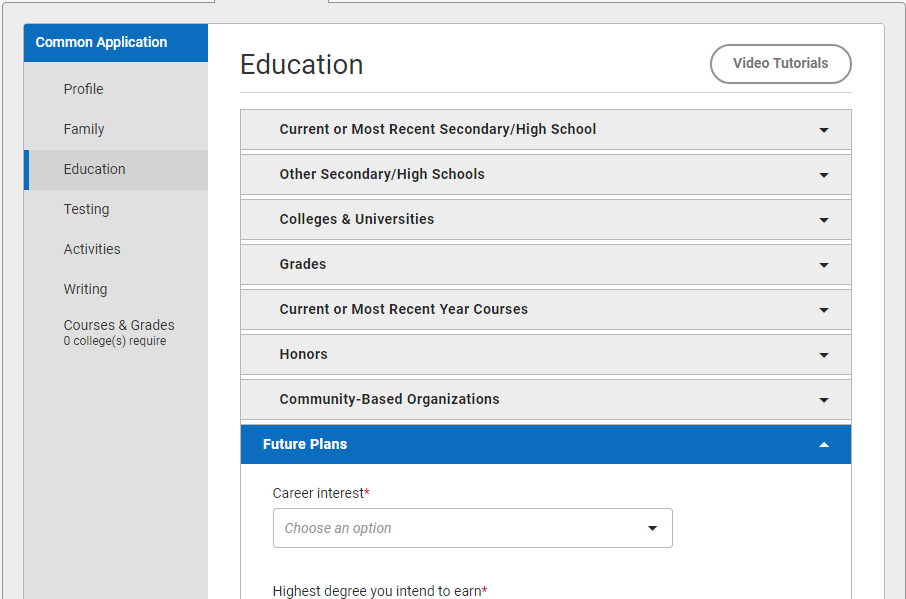Click arrow on Current or Most Recent Year Courses
906x599 pixels.
[824, 310]
